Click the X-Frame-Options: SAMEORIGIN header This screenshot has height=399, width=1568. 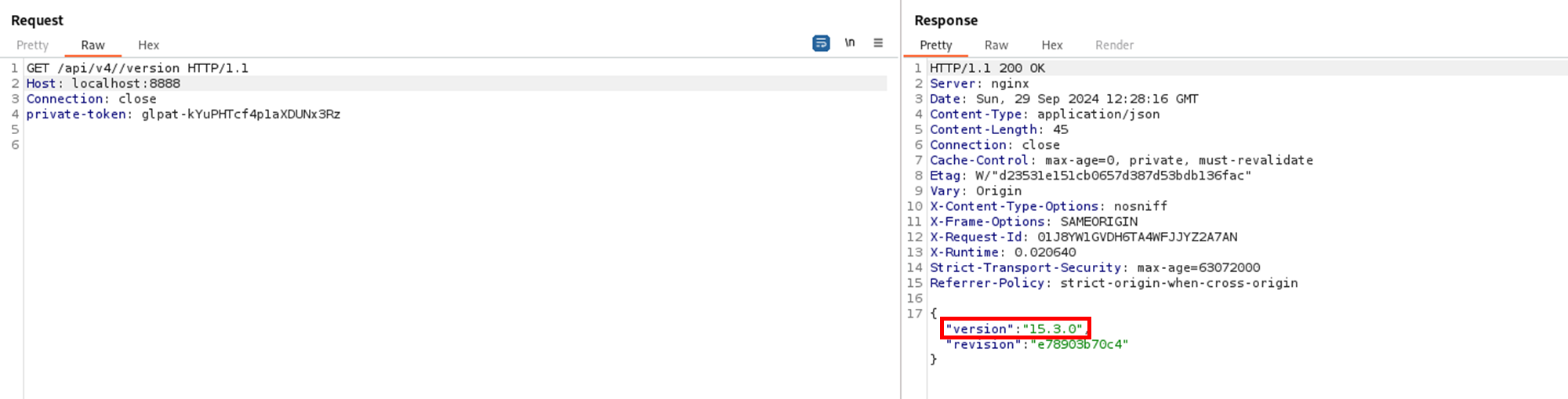click(1033, 222)
